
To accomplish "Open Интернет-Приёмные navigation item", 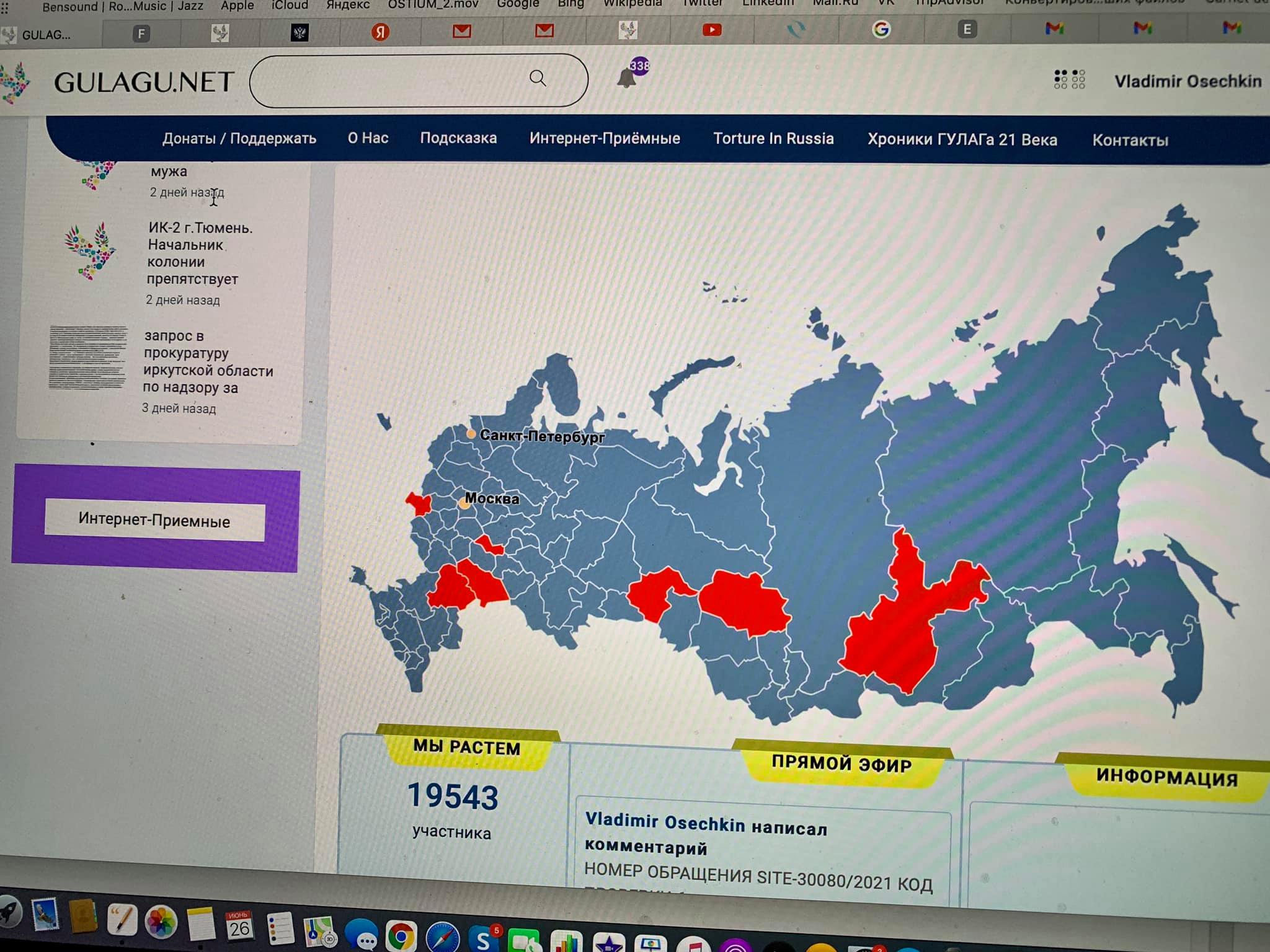I will coord(605,138).
